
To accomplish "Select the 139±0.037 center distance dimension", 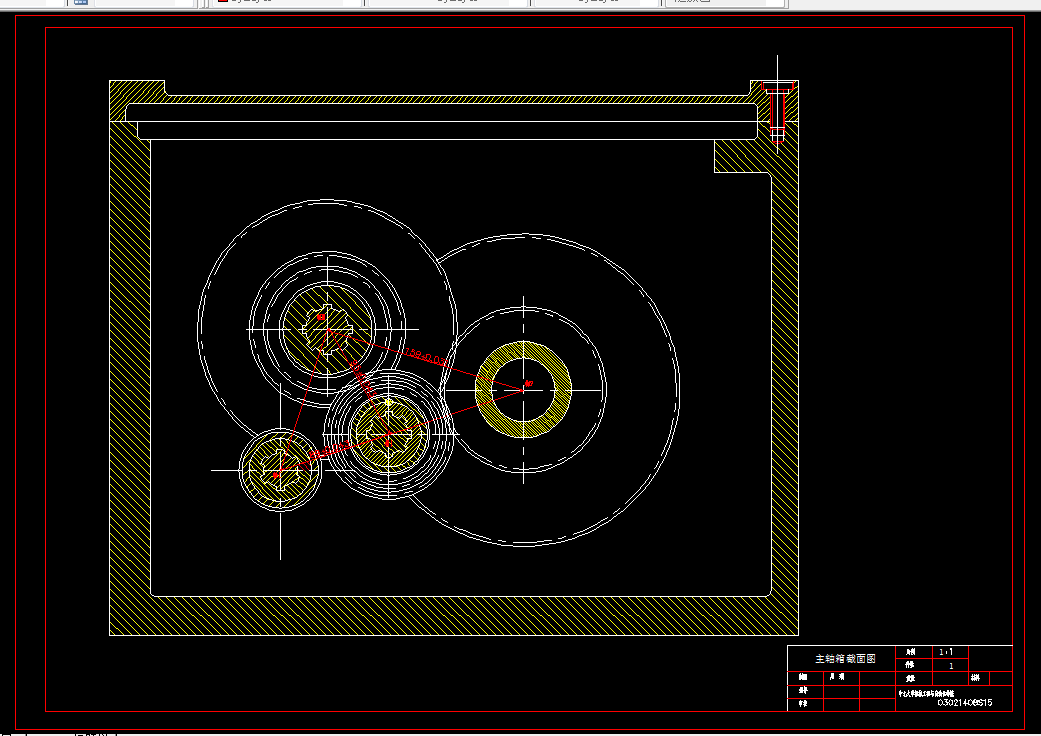I will pyautogui.click(x=427, y=358).
